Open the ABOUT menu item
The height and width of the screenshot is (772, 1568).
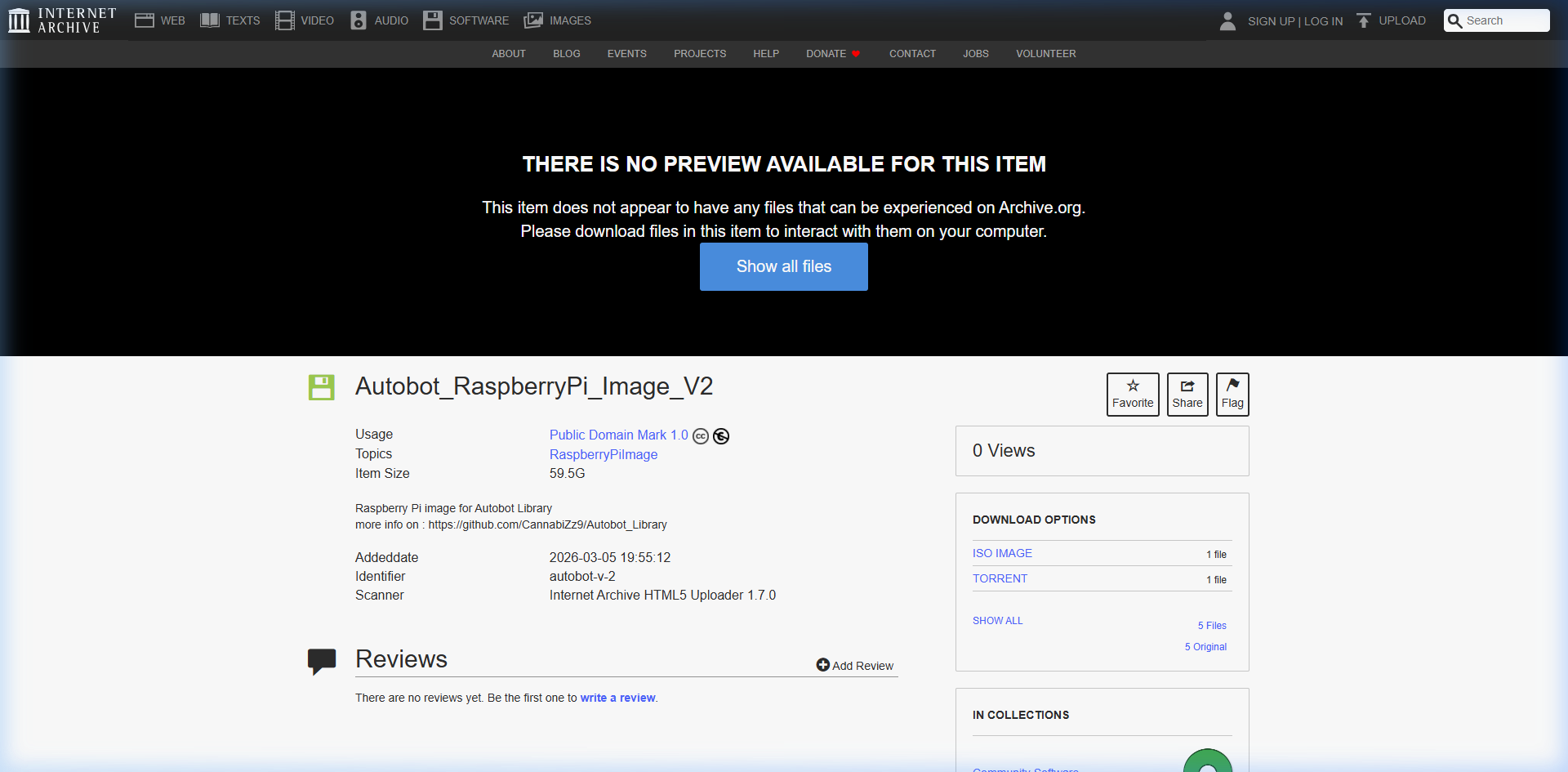(x=508, y=54)
